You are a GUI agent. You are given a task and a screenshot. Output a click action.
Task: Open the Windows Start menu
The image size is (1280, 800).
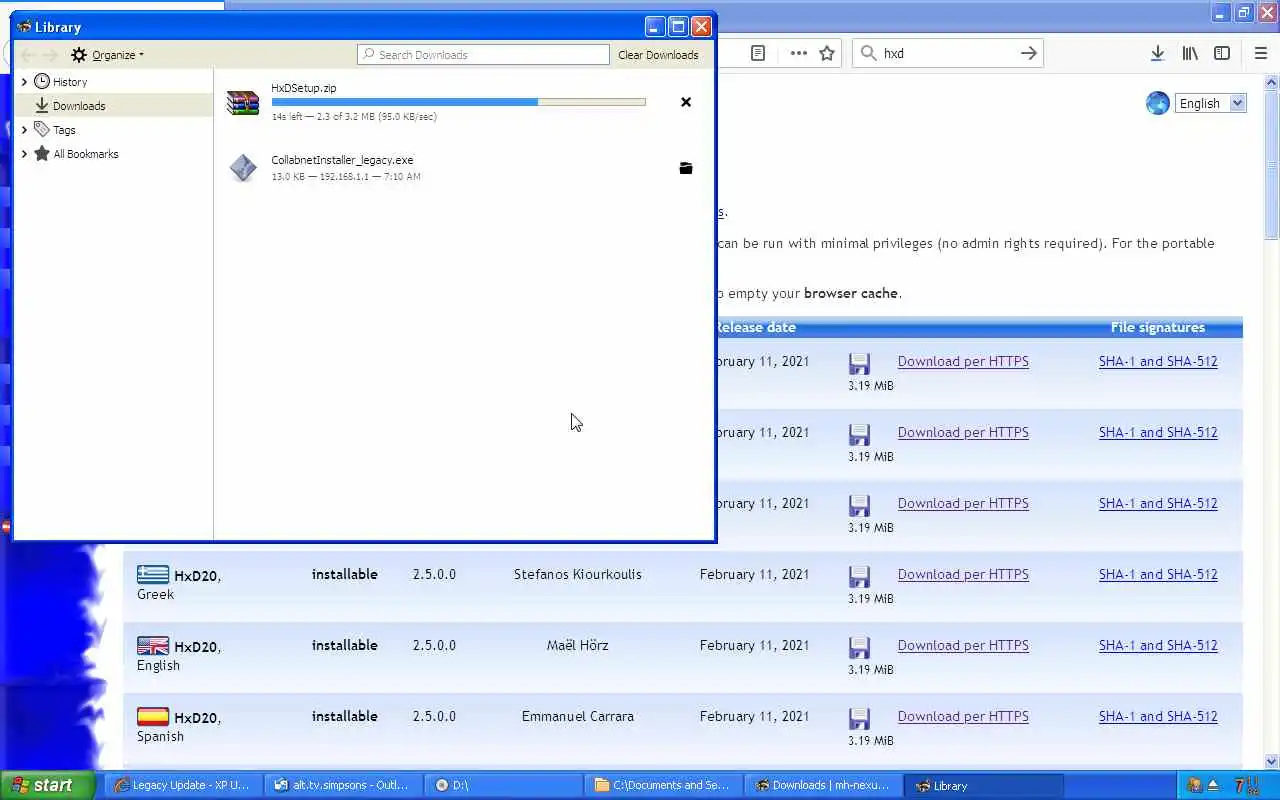coord(47,785)
